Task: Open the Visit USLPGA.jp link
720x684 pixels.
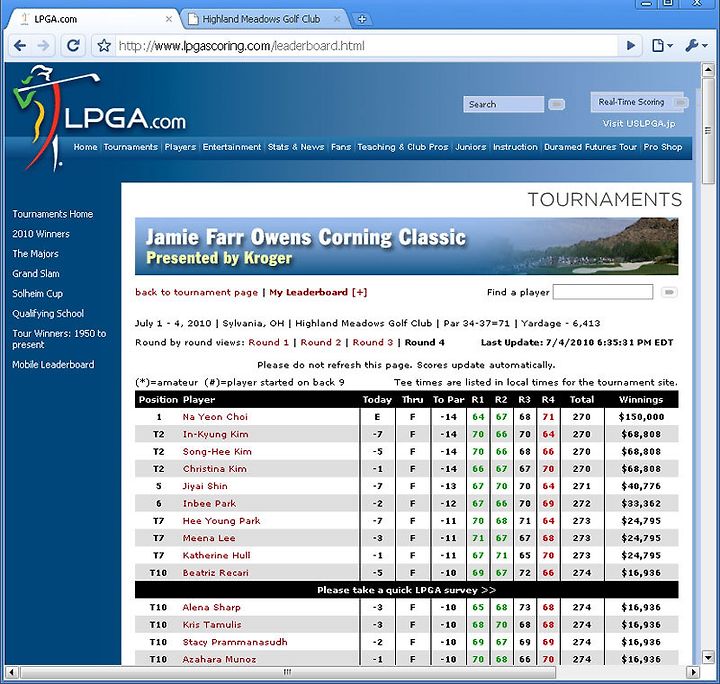Action: [x=639, y=123]
